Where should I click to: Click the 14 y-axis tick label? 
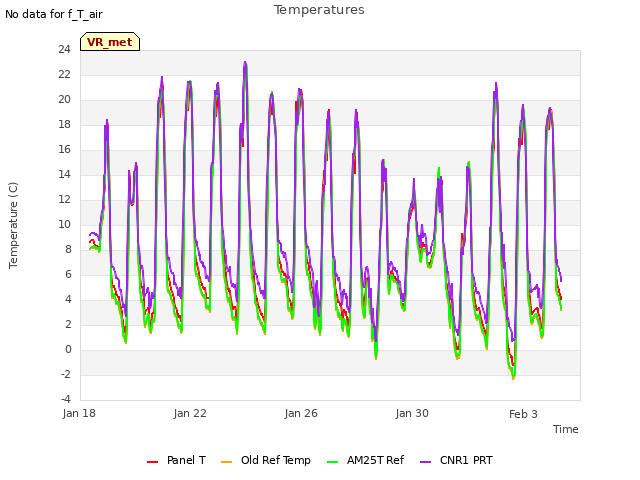[x=64, y=174]
